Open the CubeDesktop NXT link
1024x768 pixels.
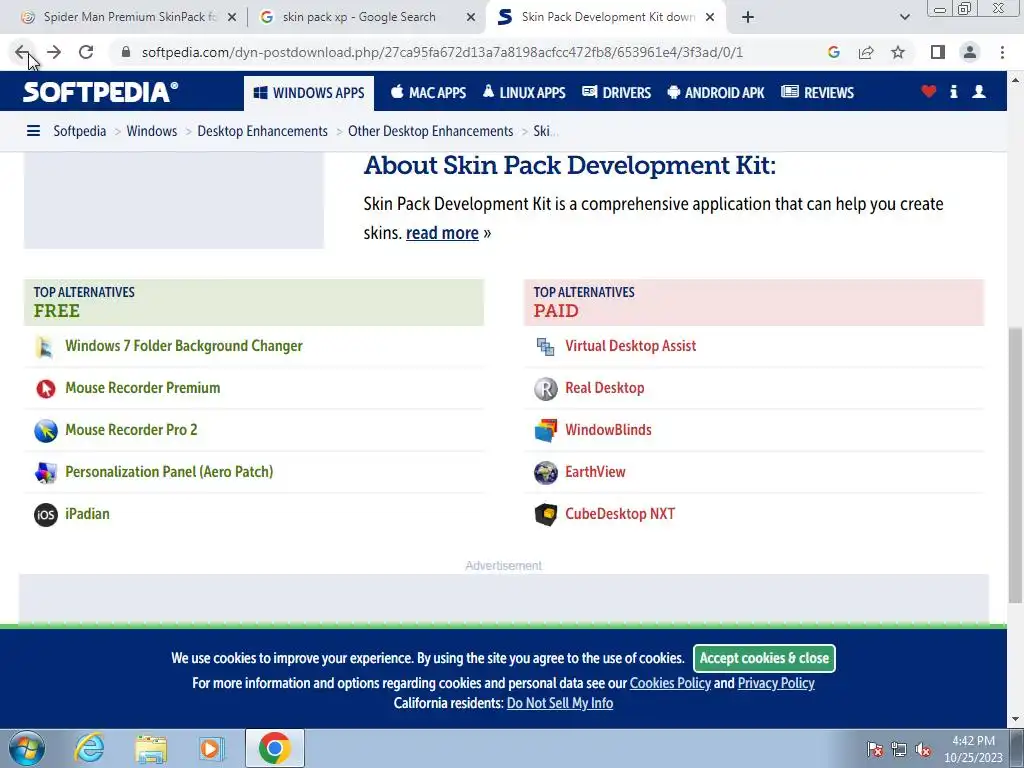tap(620, 514)
